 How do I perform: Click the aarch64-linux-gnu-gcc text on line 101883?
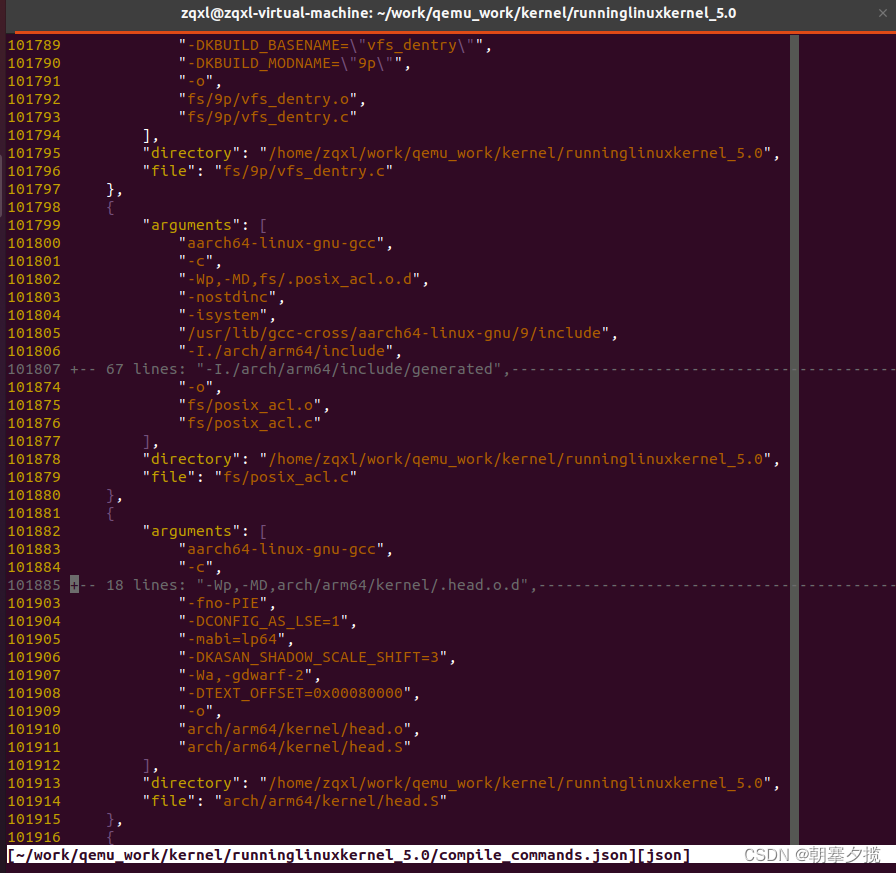point(283,549)
